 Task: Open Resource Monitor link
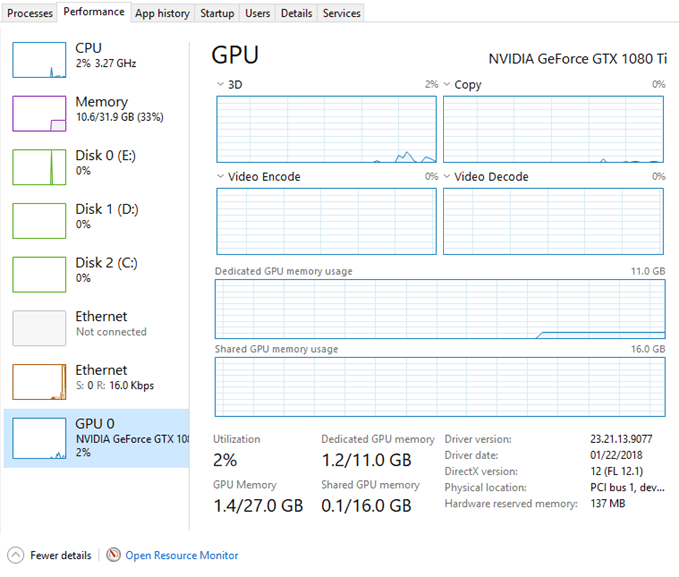point(181,555)
